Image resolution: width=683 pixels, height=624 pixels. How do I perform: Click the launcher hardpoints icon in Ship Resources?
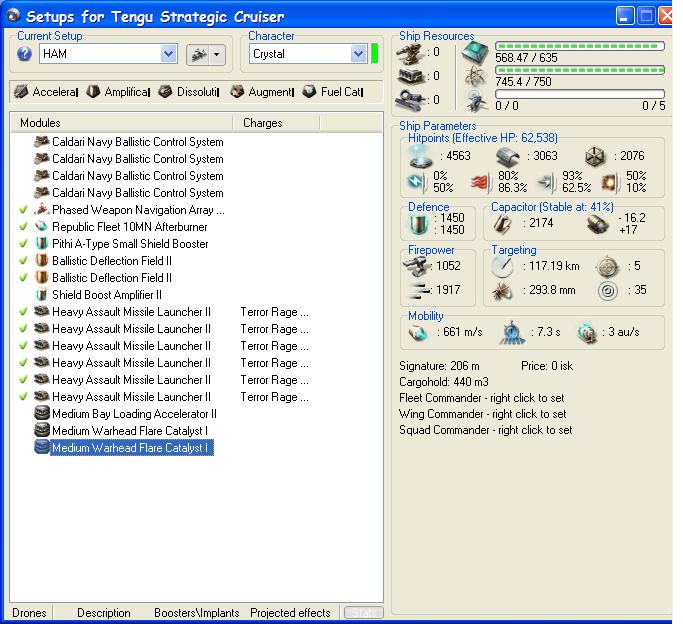[409, 77]
